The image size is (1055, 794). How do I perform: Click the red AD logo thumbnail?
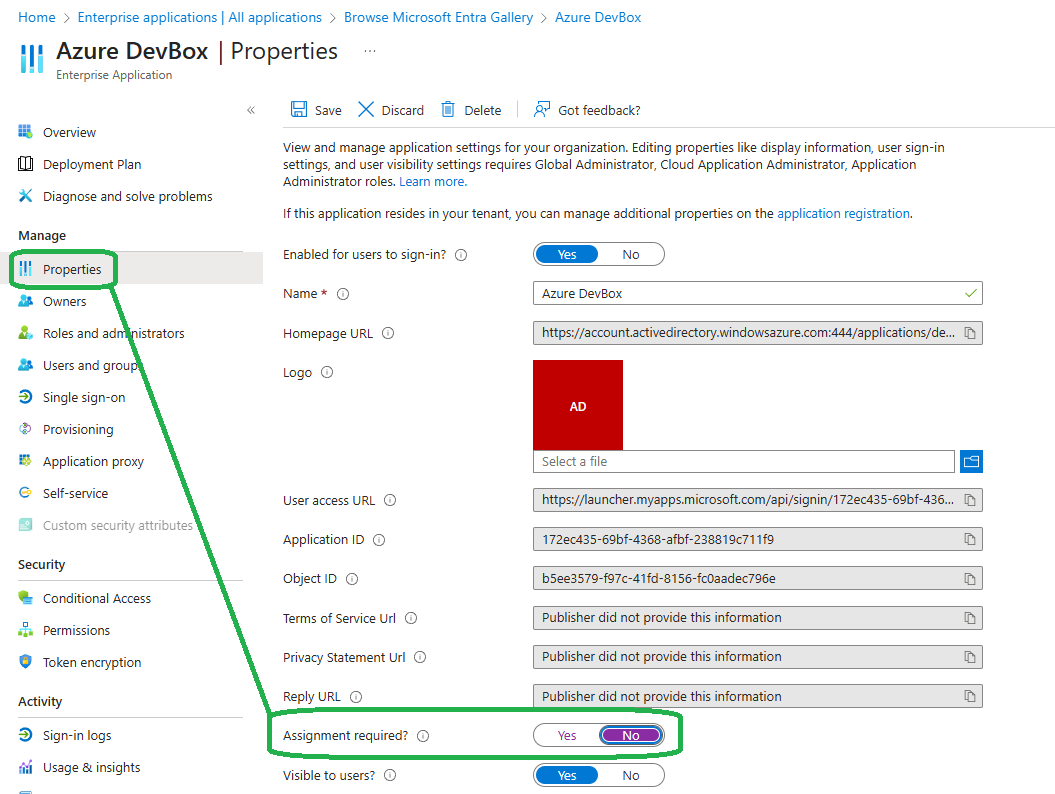pyautogui.click(x=578, y=405)
